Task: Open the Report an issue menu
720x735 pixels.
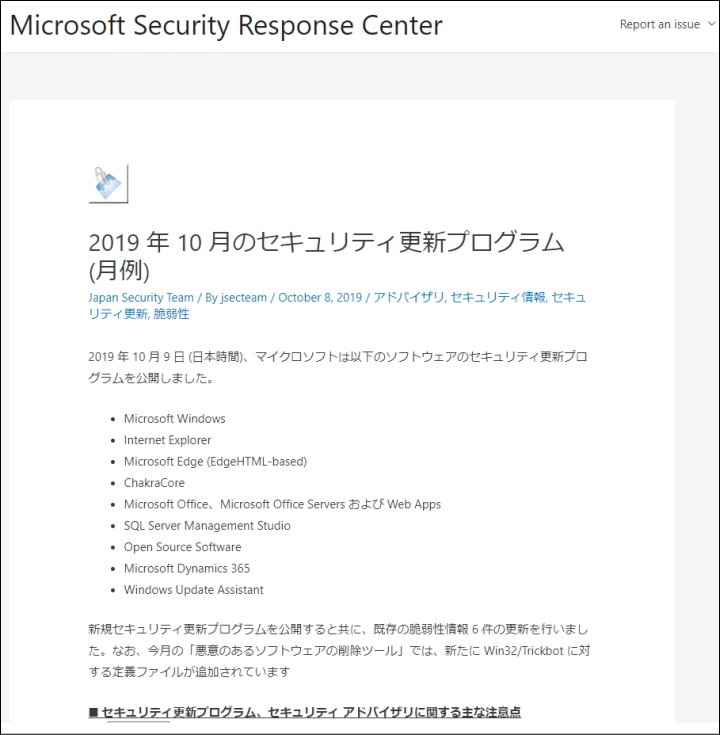Action: coord(659,25)
